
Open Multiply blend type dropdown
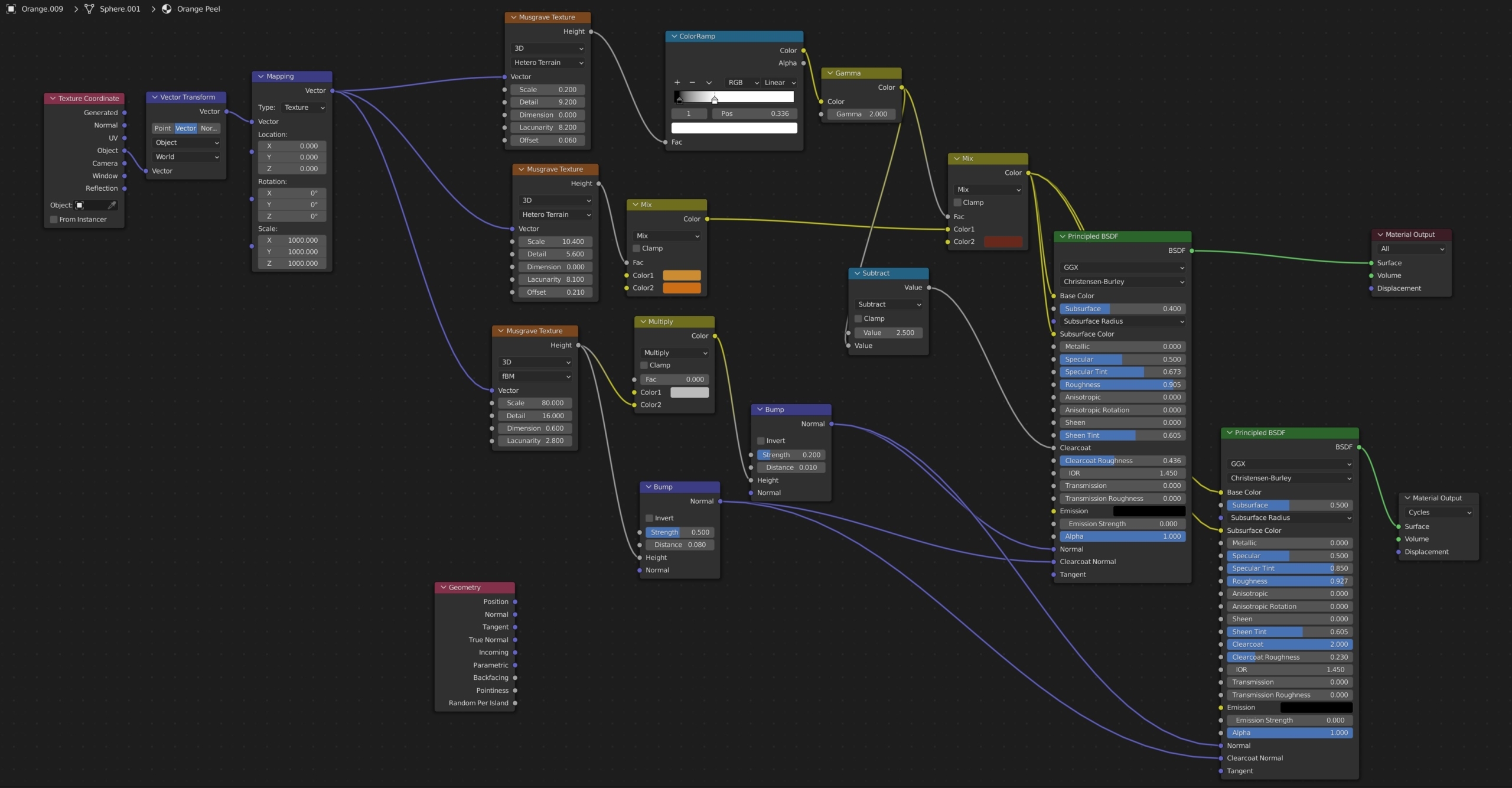point(675,353)
